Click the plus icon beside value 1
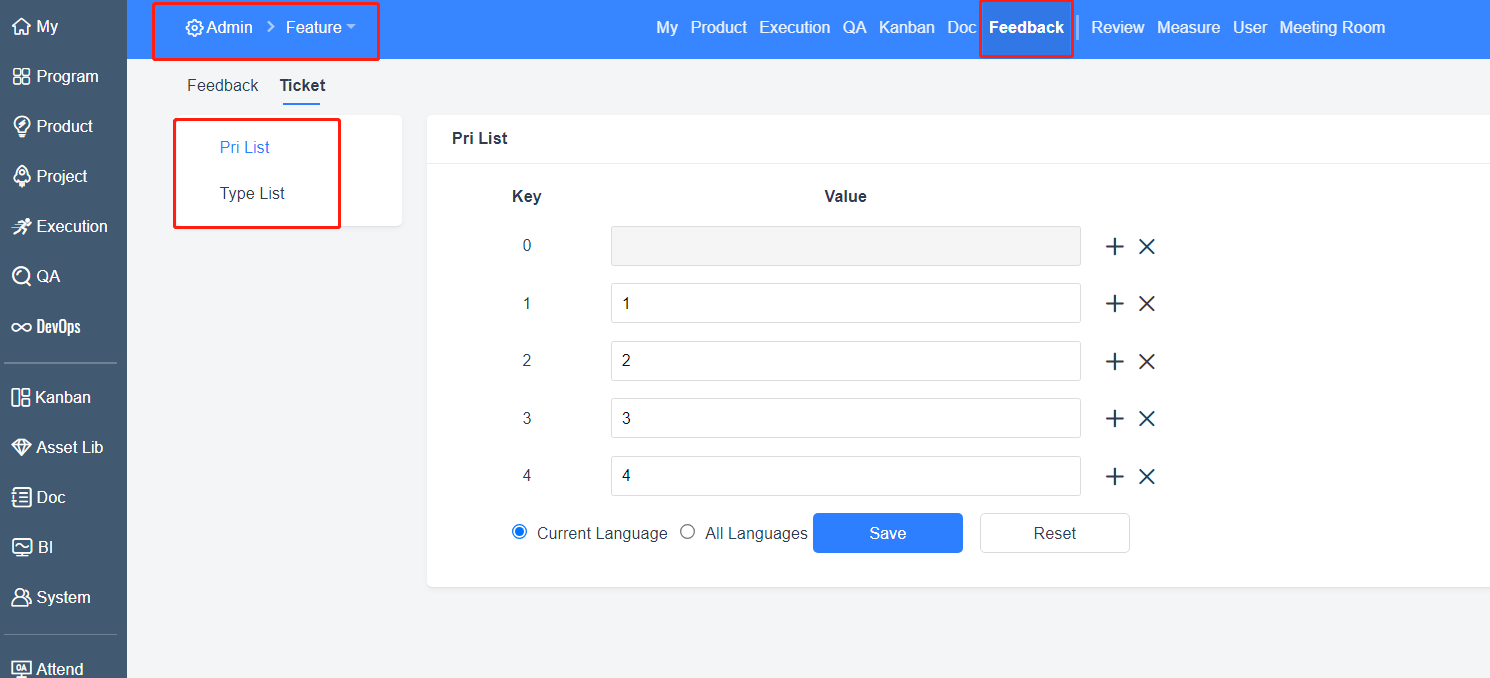Viewport: 1490px width, 678px height. (x=1115, y=304)
